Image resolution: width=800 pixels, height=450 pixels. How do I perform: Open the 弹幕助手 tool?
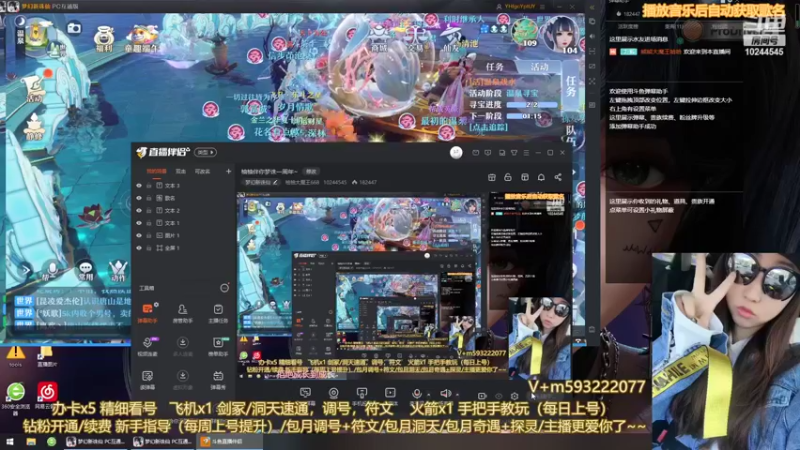click(147, 313)
